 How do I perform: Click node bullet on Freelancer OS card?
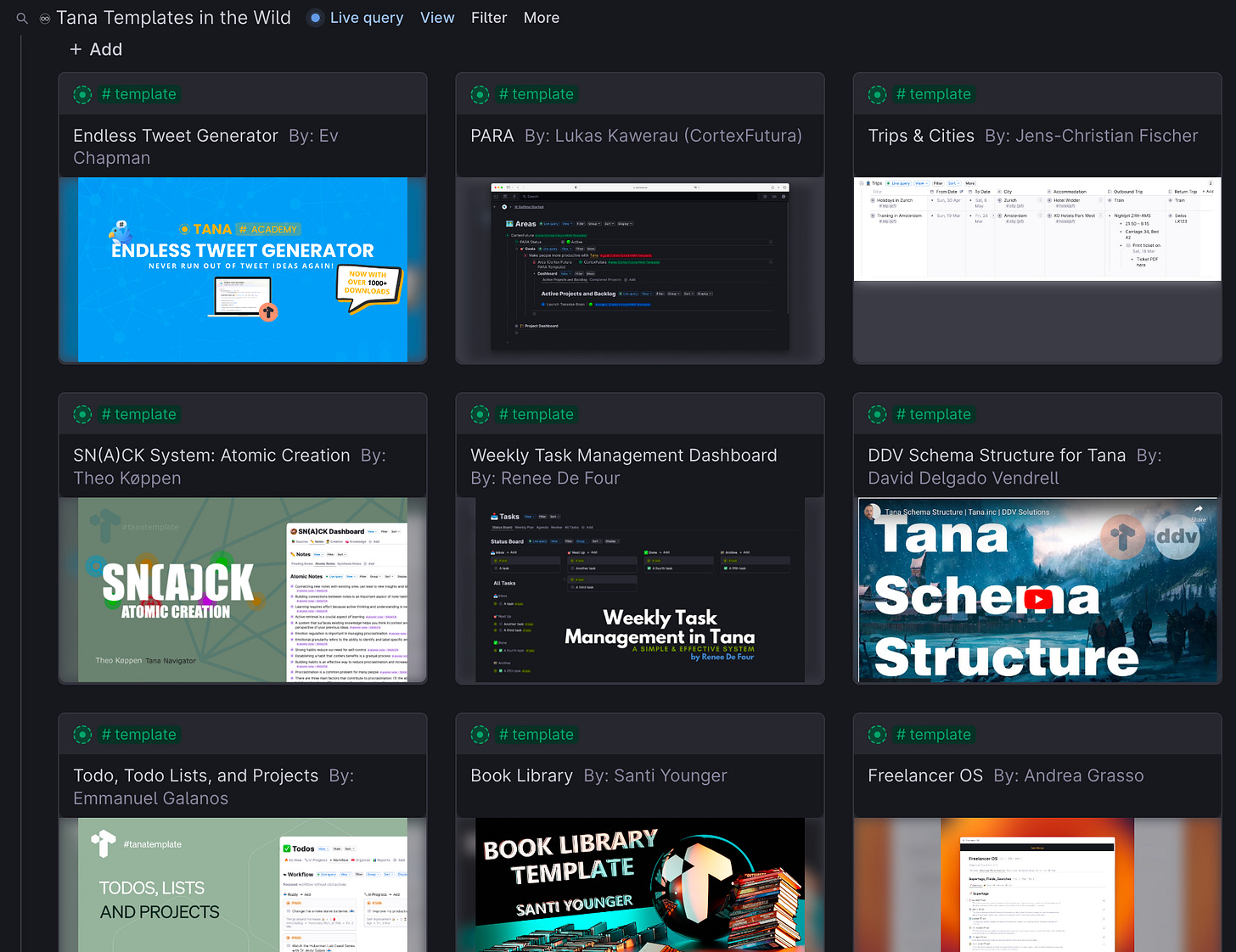click(877, 735)
